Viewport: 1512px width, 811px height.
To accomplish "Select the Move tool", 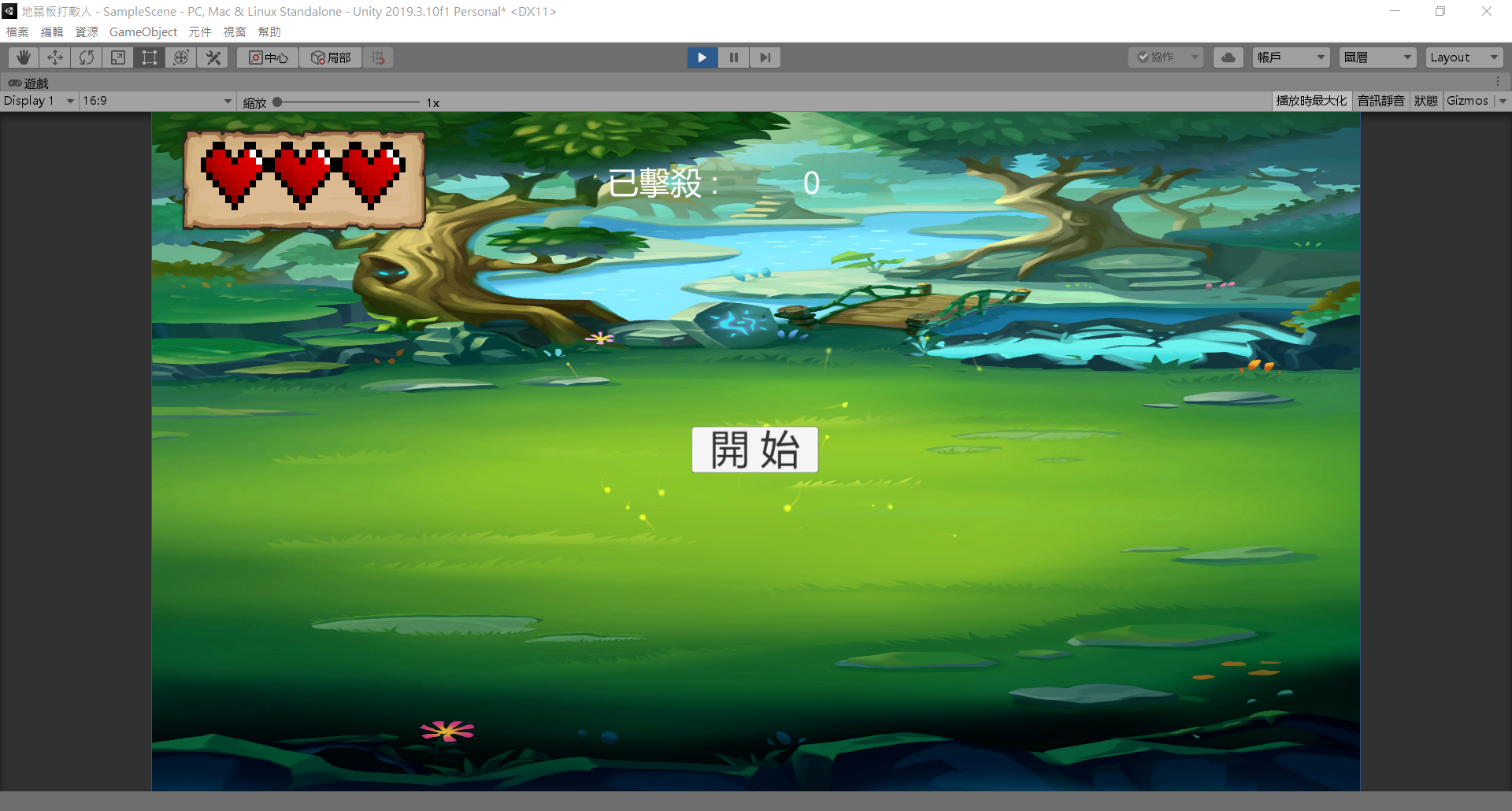I will point(54,57).
